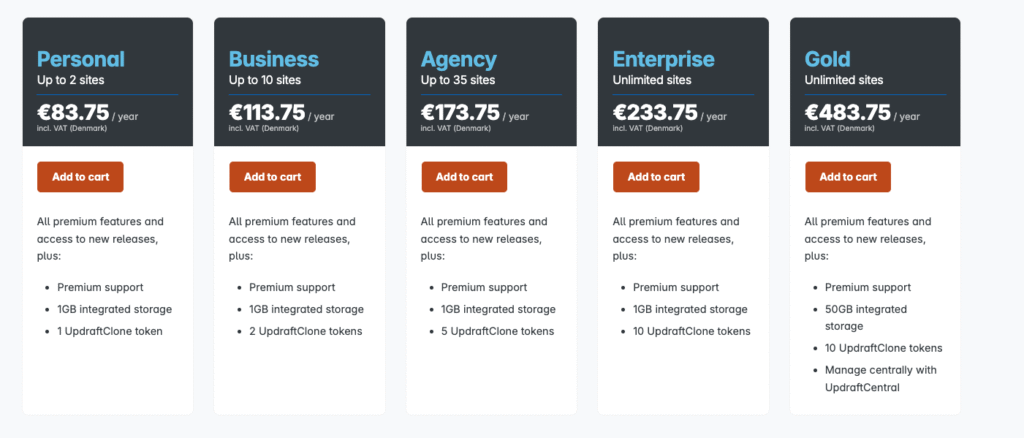Click the €173.75 yearly price

click(460, 113)
